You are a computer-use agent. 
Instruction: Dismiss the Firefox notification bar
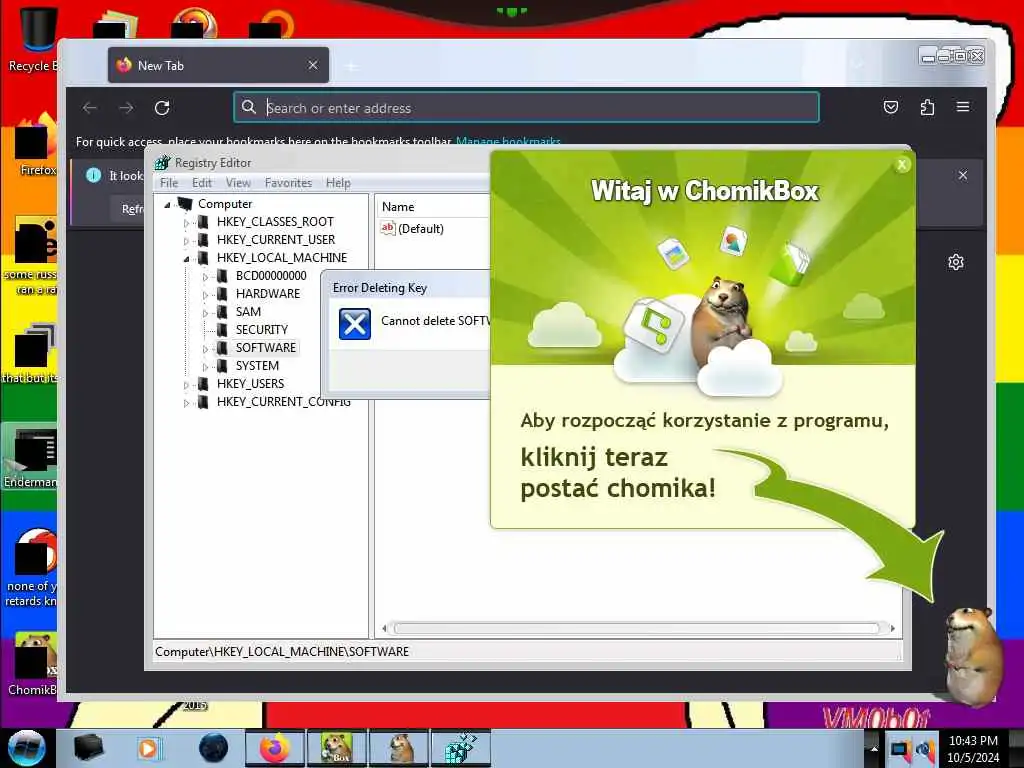pyautogui.click(x=963, y=175)
